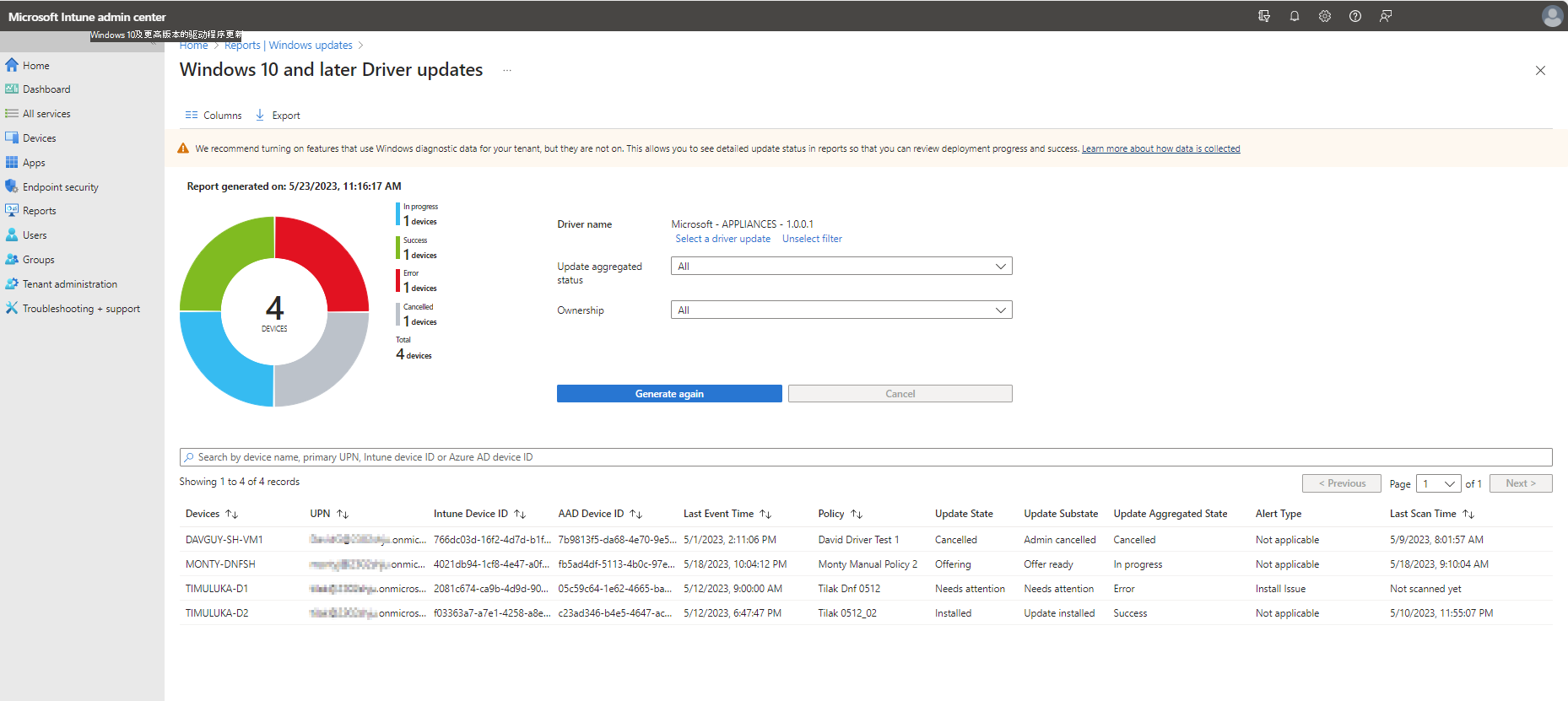Image resolution: width=1568 pixels, height=701 pixels.
Task: Click the Previous page button
Action: [1342, 483]
